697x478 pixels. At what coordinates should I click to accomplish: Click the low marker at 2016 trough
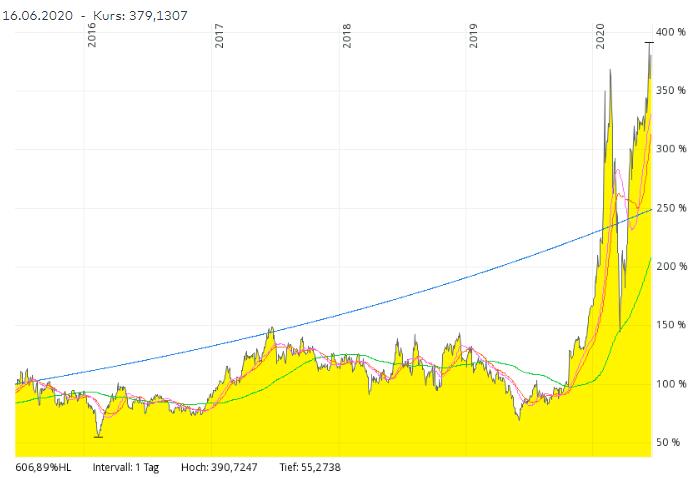tap(99, 437)
